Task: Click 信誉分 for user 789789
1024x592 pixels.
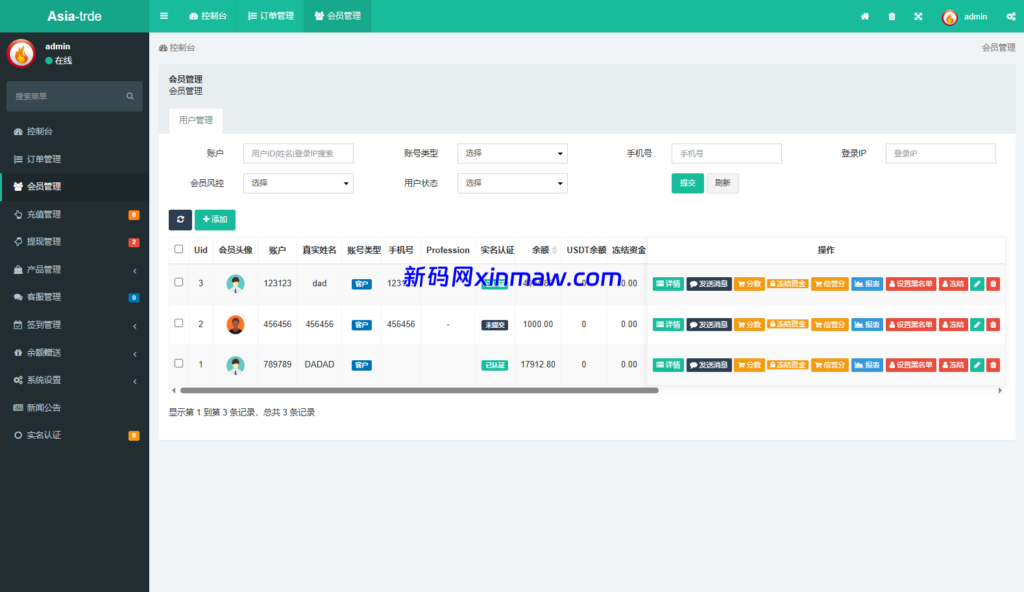Action: (x=829, y=365)
